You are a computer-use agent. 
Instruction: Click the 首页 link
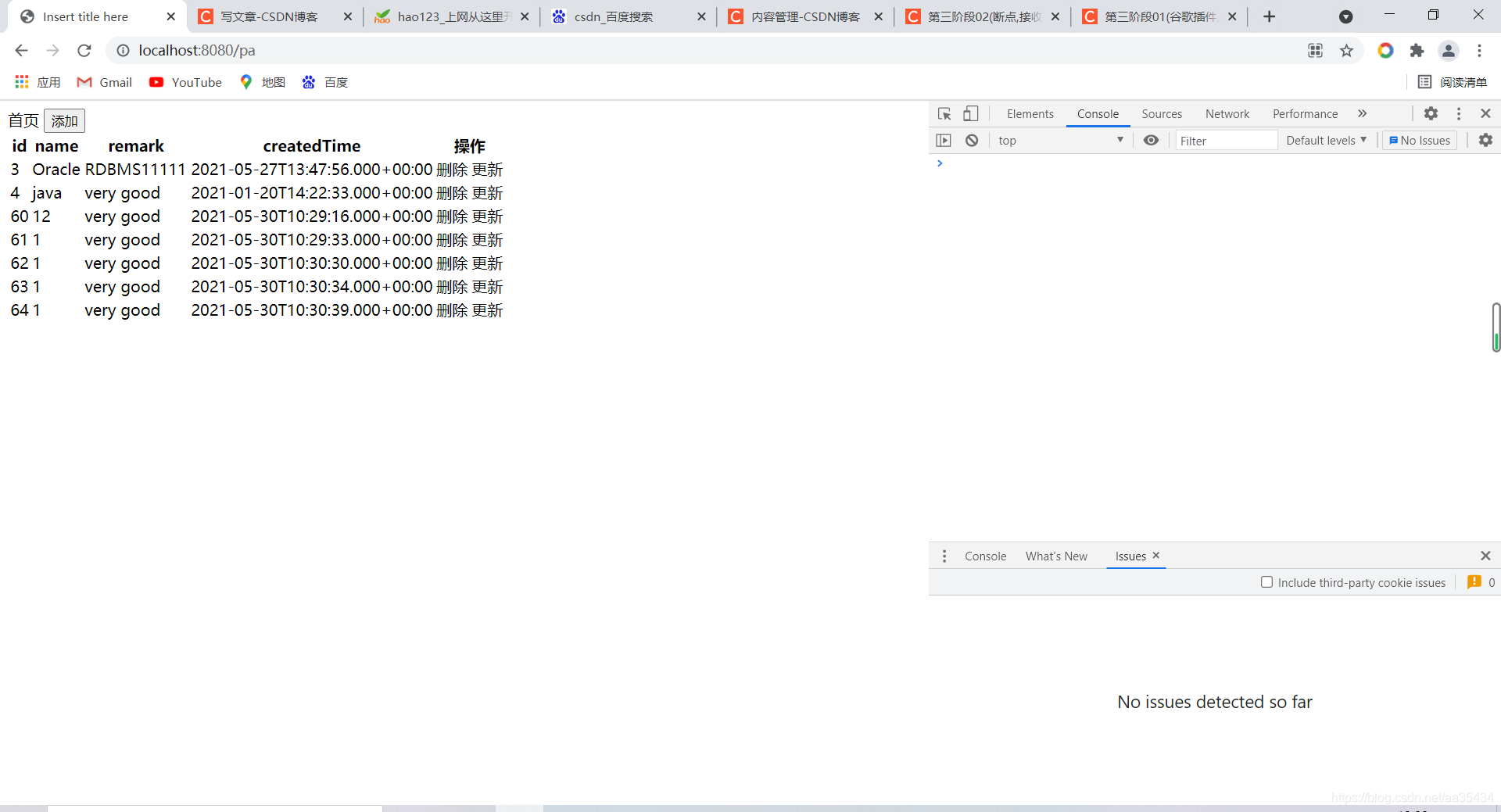[23, 121]
